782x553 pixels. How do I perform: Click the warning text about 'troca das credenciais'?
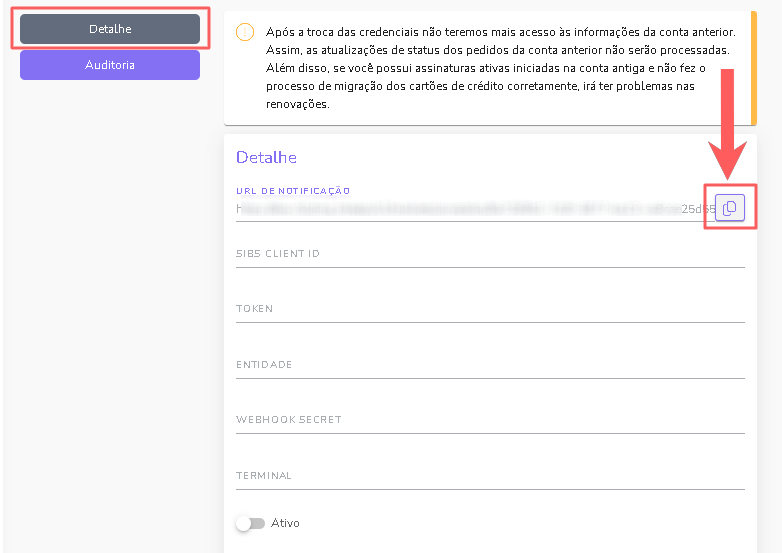pyautogui.click(x=501, y=68)
